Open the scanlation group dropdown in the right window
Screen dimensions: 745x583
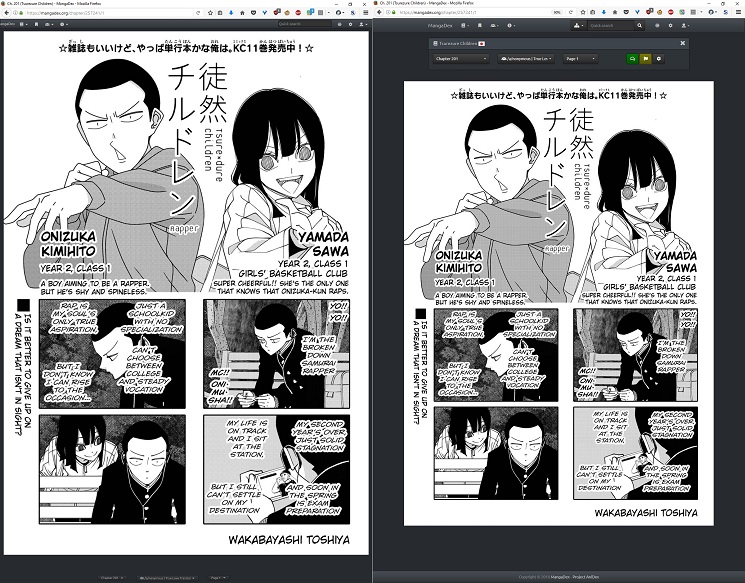[525, 59]
